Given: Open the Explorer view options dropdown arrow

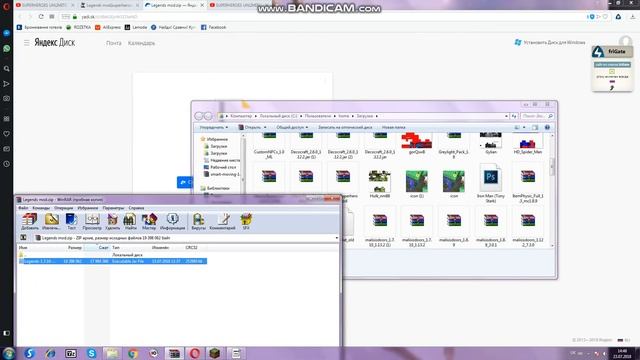Looking at the screenshot, I should coord(524,127).
